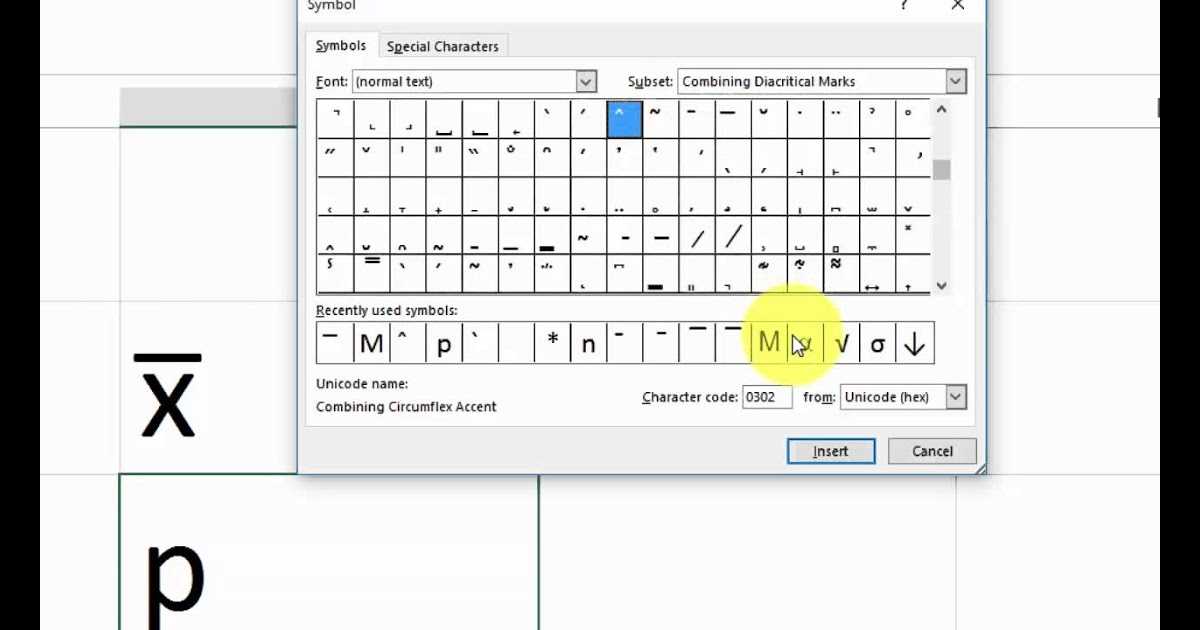1200x630 pixels.
Task: Choose the ring above symbol ending top row
Action: 911,118
